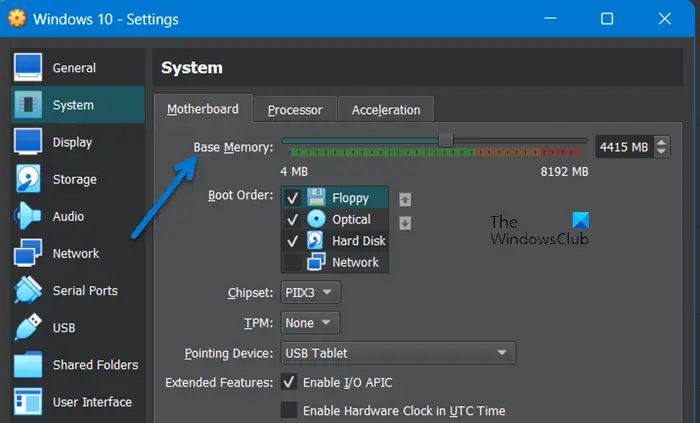Click the Storage disk icon in sidebar

[x=28, y=178]
